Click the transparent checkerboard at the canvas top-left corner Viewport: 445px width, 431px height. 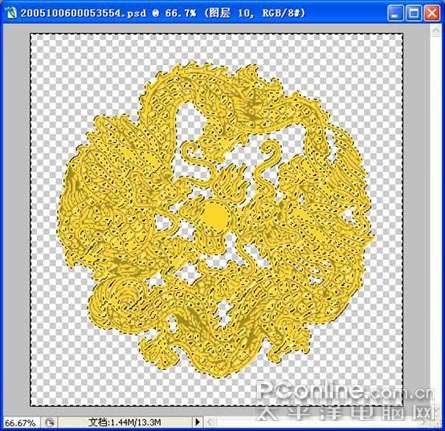[43, 47]
